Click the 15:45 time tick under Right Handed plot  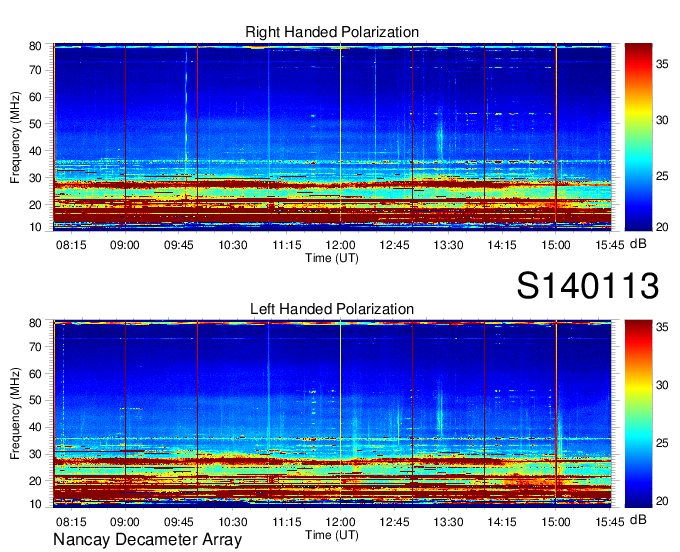coord(610,245)
